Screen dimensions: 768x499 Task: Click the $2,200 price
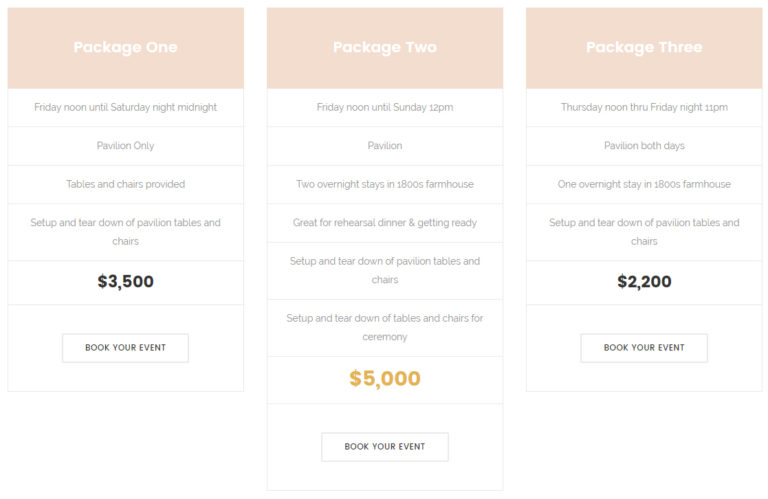click(644, 282)
